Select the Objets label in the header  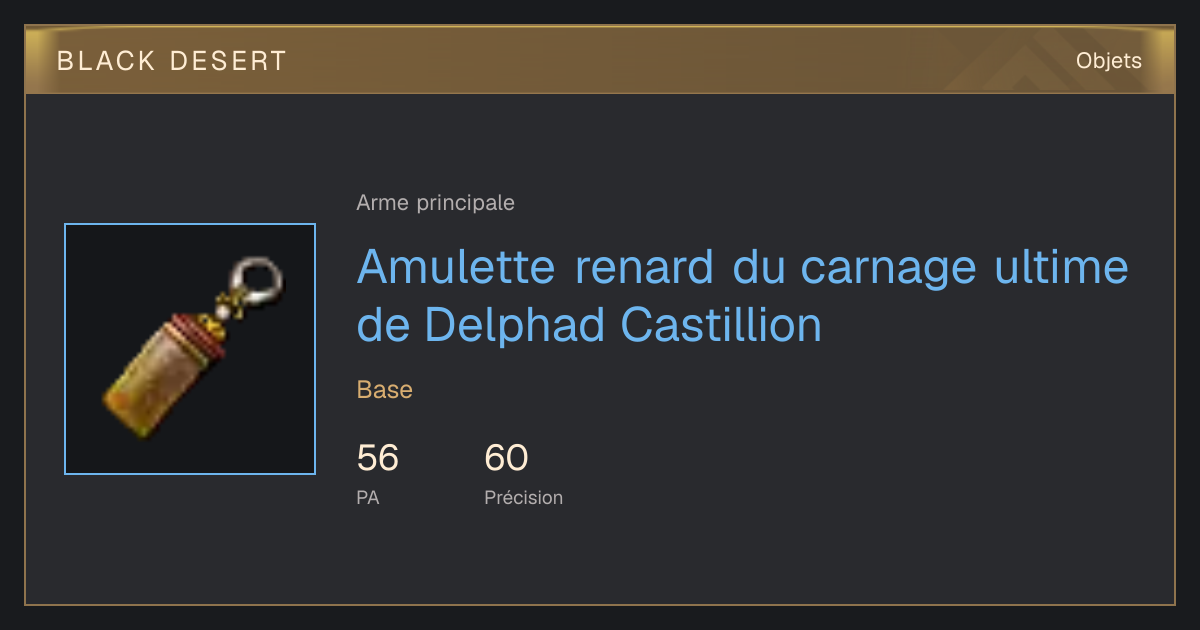[1108, 61]
